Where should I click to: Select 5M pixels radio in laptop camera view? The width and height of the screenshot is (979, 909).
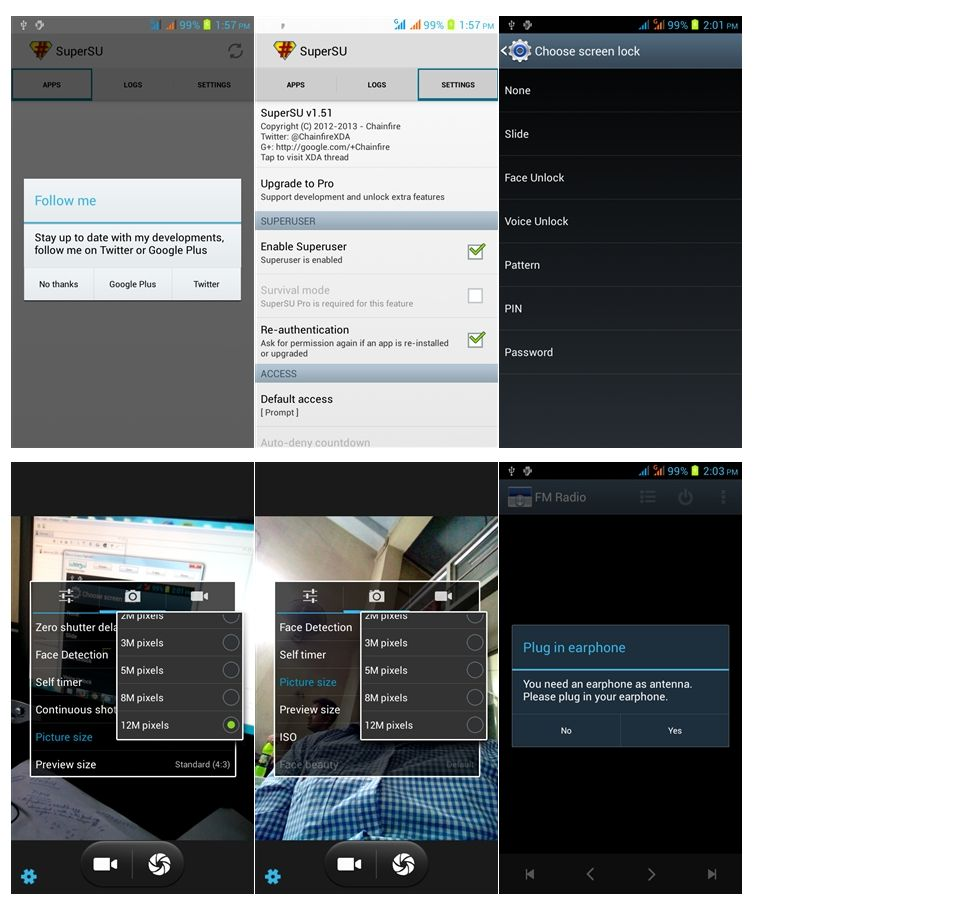pos(231,670)
